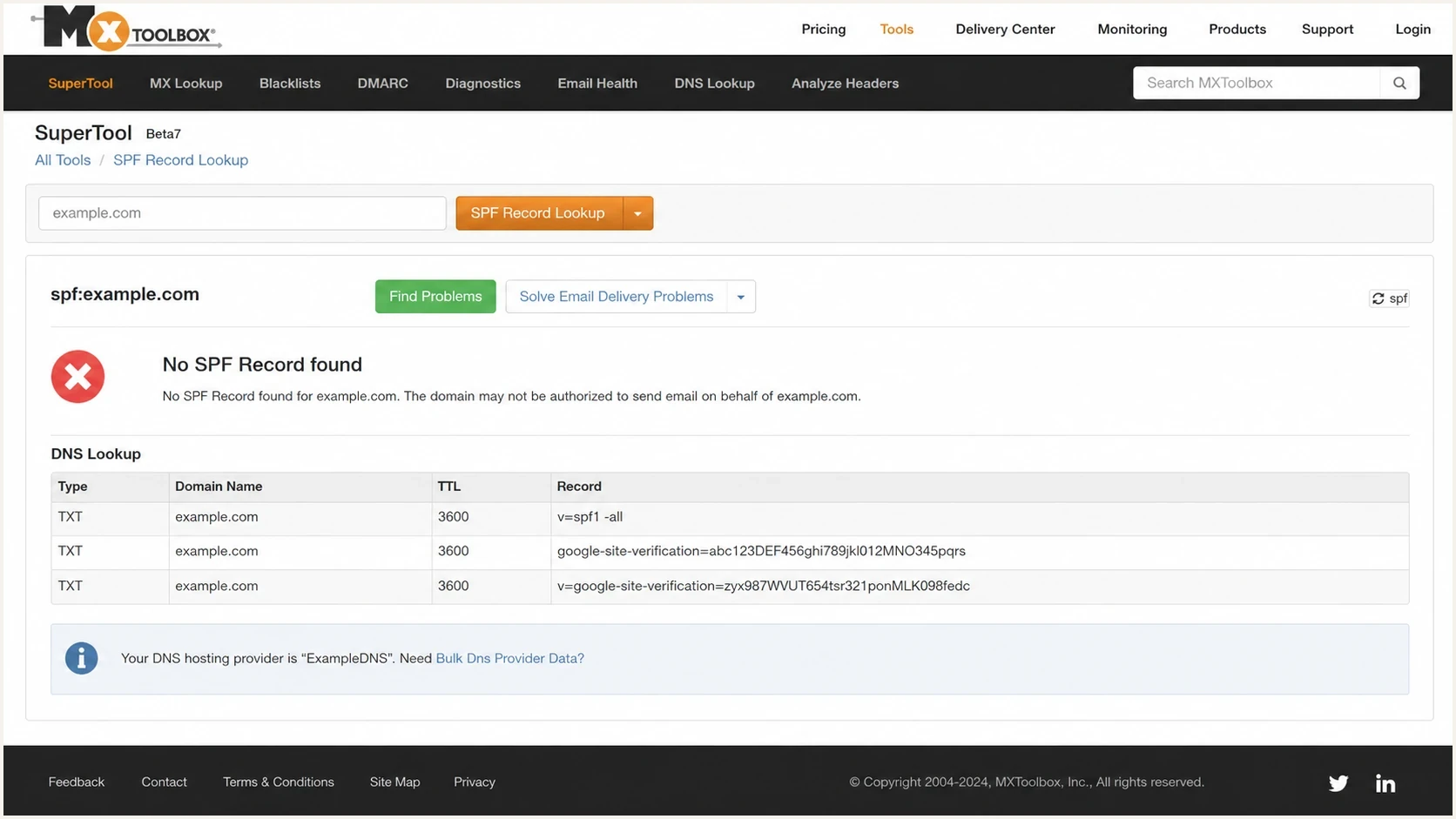Click the TTL column header
This screenshot has width=1456, height=819.
coord(491,487)
